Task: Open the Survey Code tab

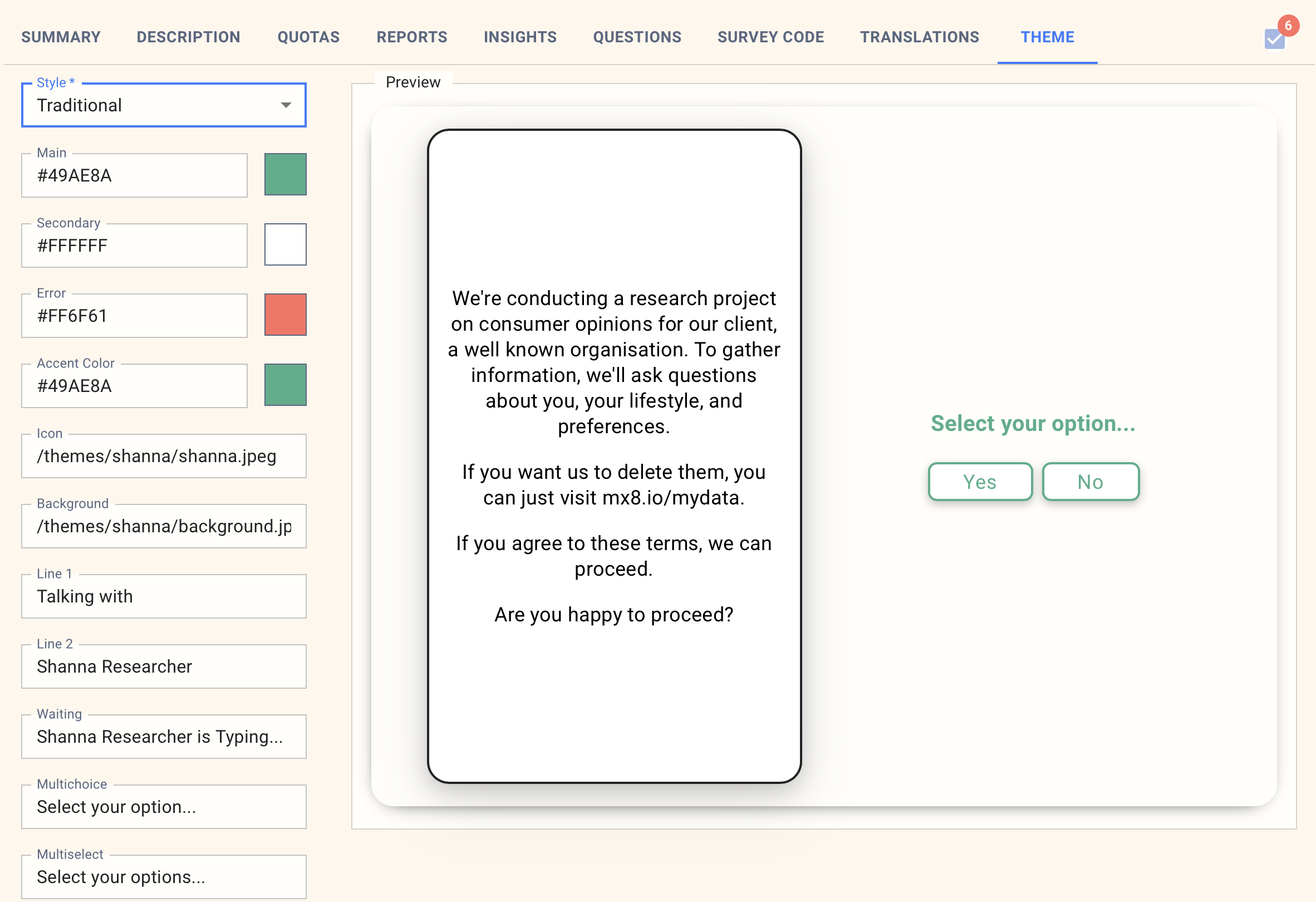Action: [x=770, y=37]
